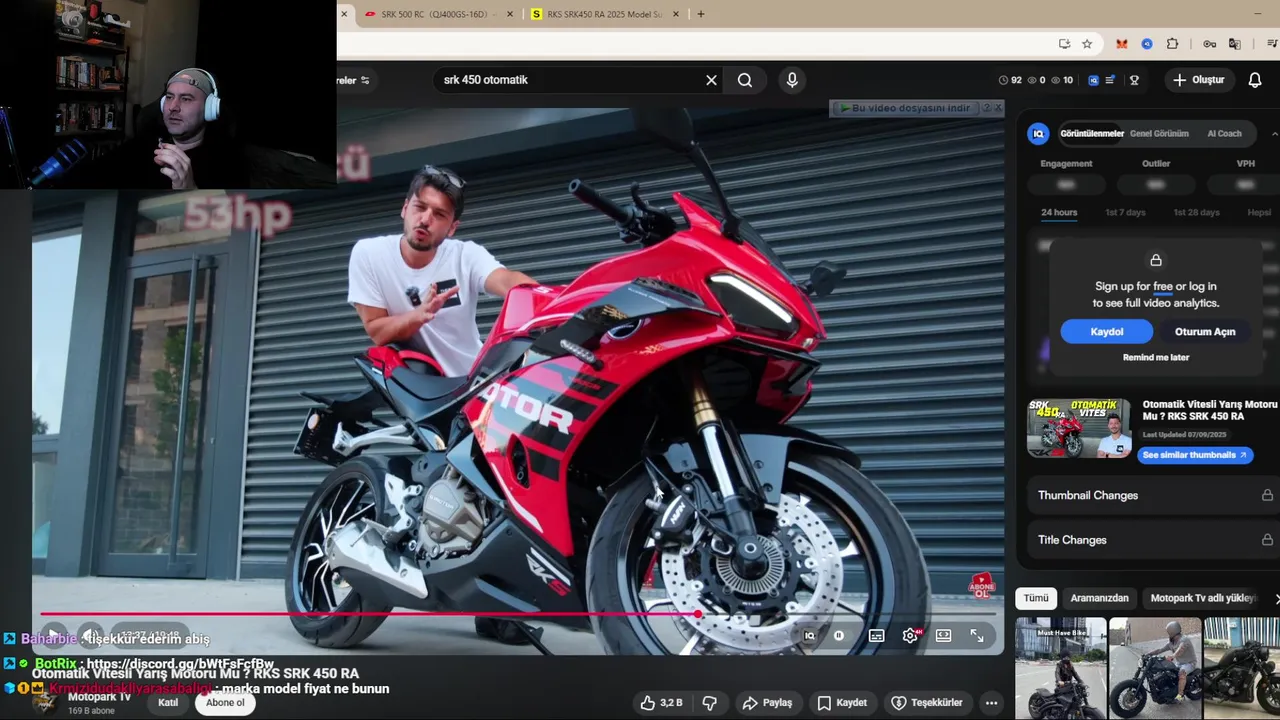Start voice search with the microphone
Screen dimensions: 1280x720
[792, 80]
